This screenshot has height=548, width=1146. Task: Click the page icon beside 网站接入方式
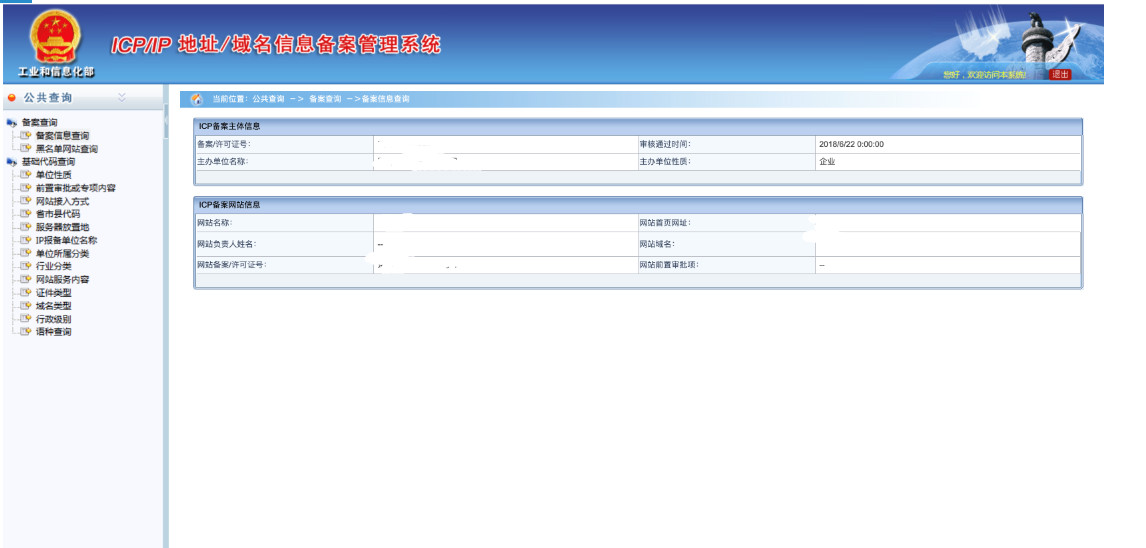pyautogui.click(x=26, y=201)
